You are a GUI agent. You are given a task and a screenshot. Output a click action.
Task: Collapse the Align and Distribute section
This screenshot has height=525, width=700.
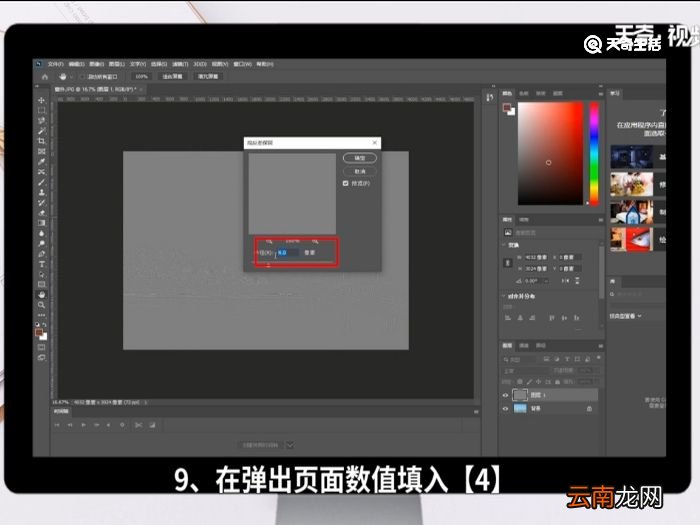[x=504, y=296]
